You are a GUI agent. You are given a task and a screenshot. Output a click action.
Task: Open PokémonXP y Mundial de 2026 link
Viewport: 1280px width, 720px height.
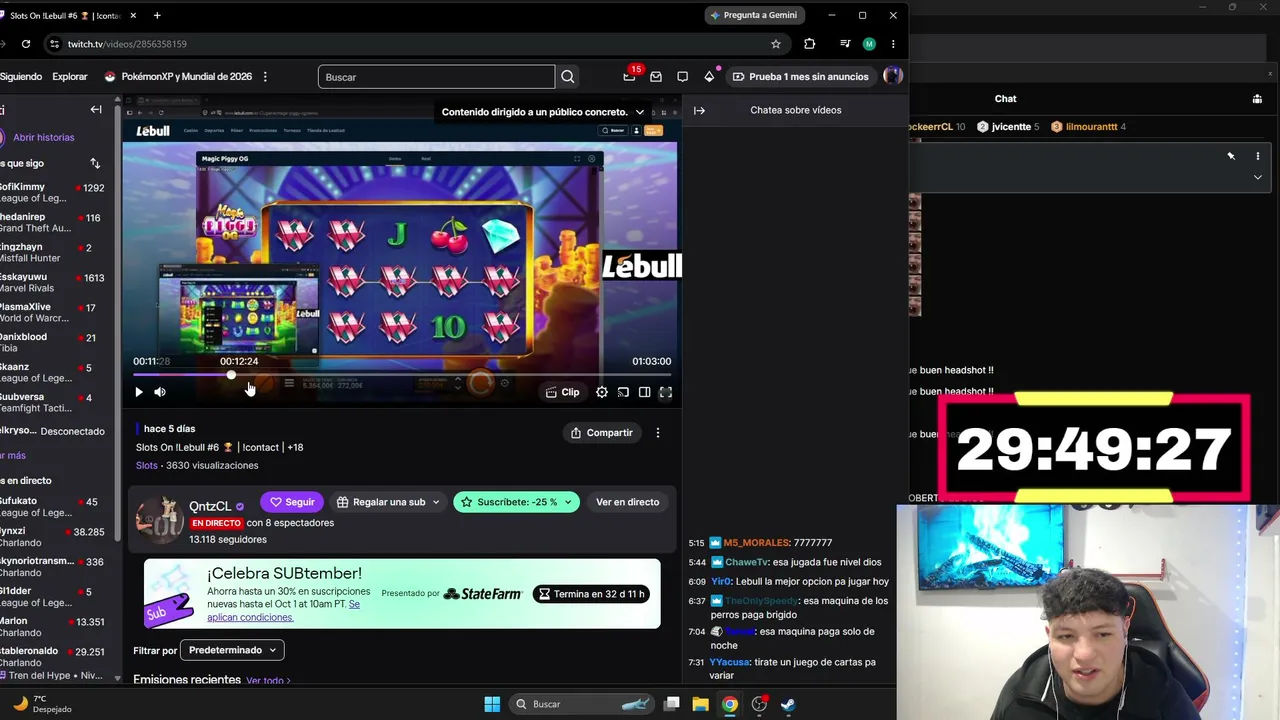point(178,77)
